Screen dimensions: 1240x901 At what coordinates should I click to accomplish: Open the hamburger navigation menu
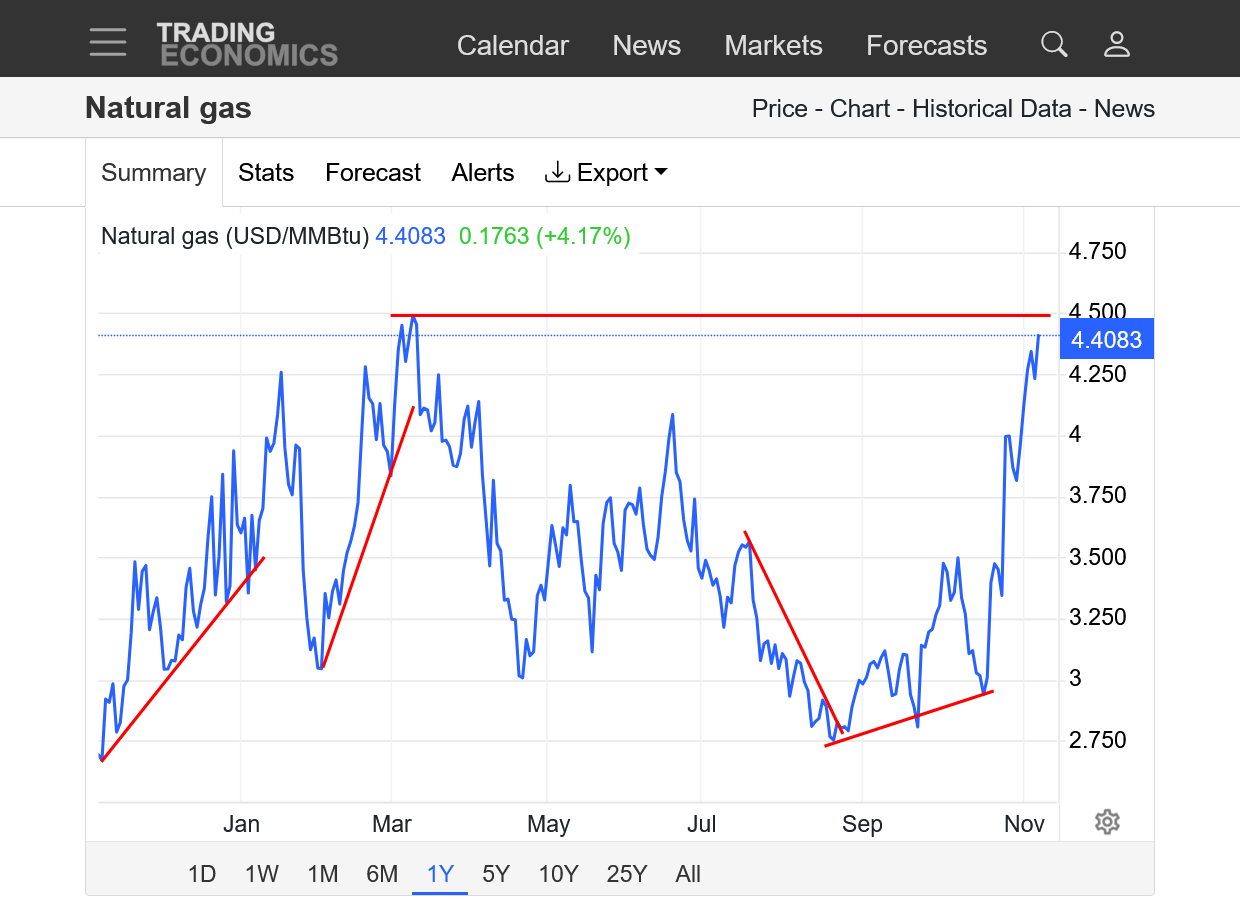[107, 42]
